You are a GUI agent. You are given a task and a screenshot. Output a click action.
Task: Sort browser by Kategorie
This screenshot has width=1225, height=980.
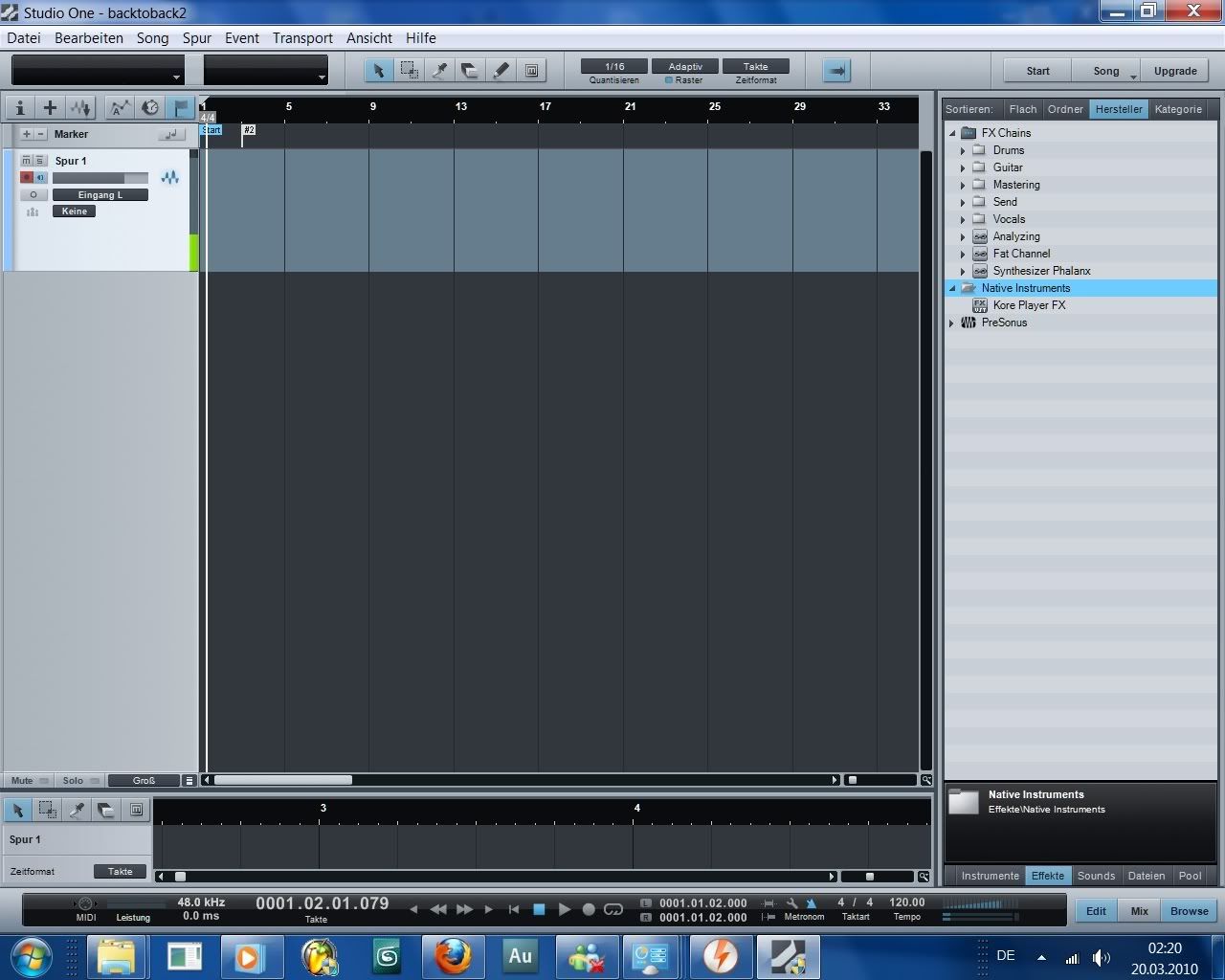click(1178, 109)
